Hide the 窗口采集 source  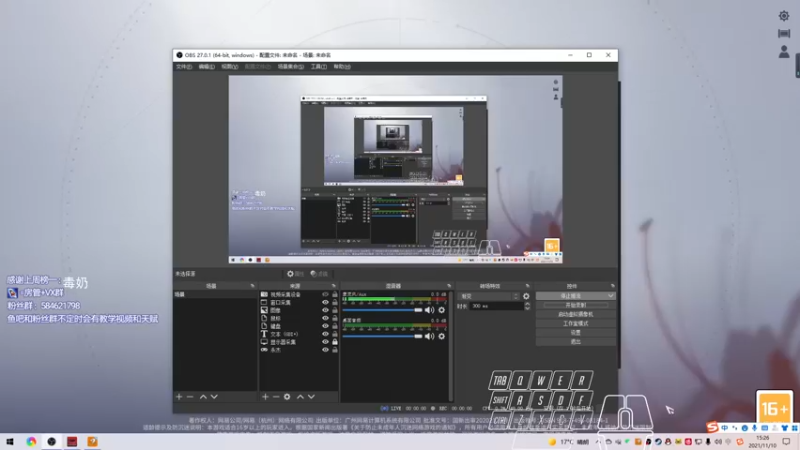point(325,303)
